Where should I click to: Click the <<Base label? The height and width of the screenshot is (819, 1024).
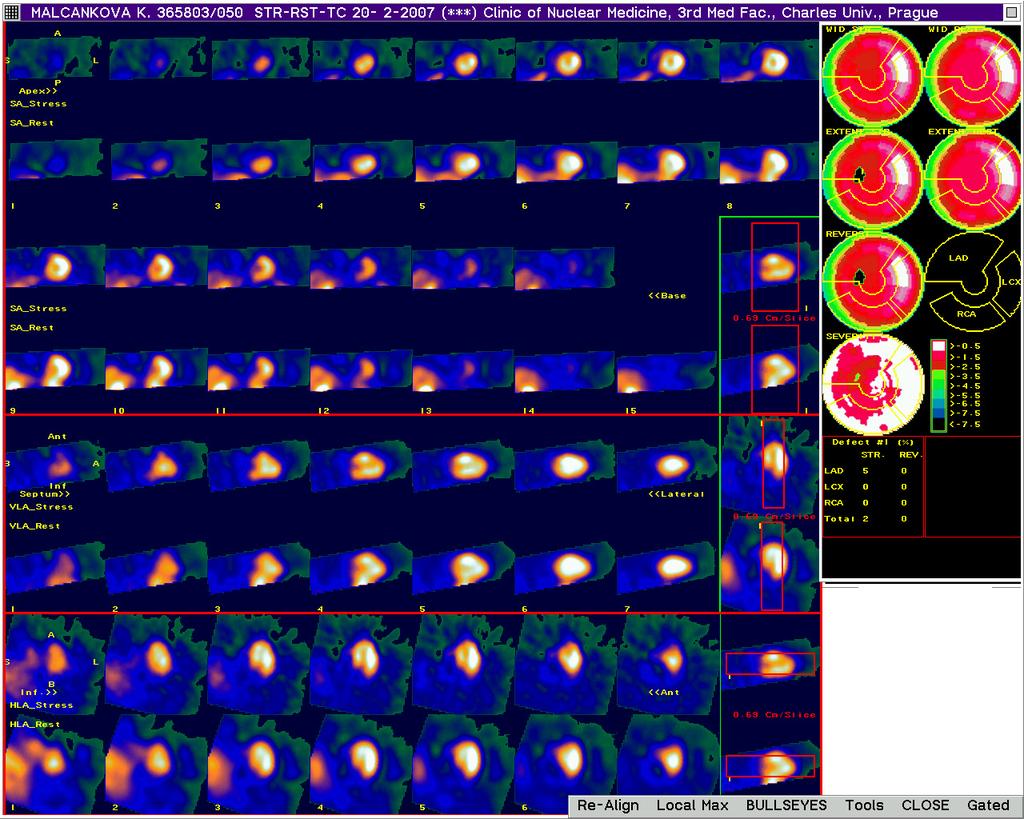pos(667,296)
